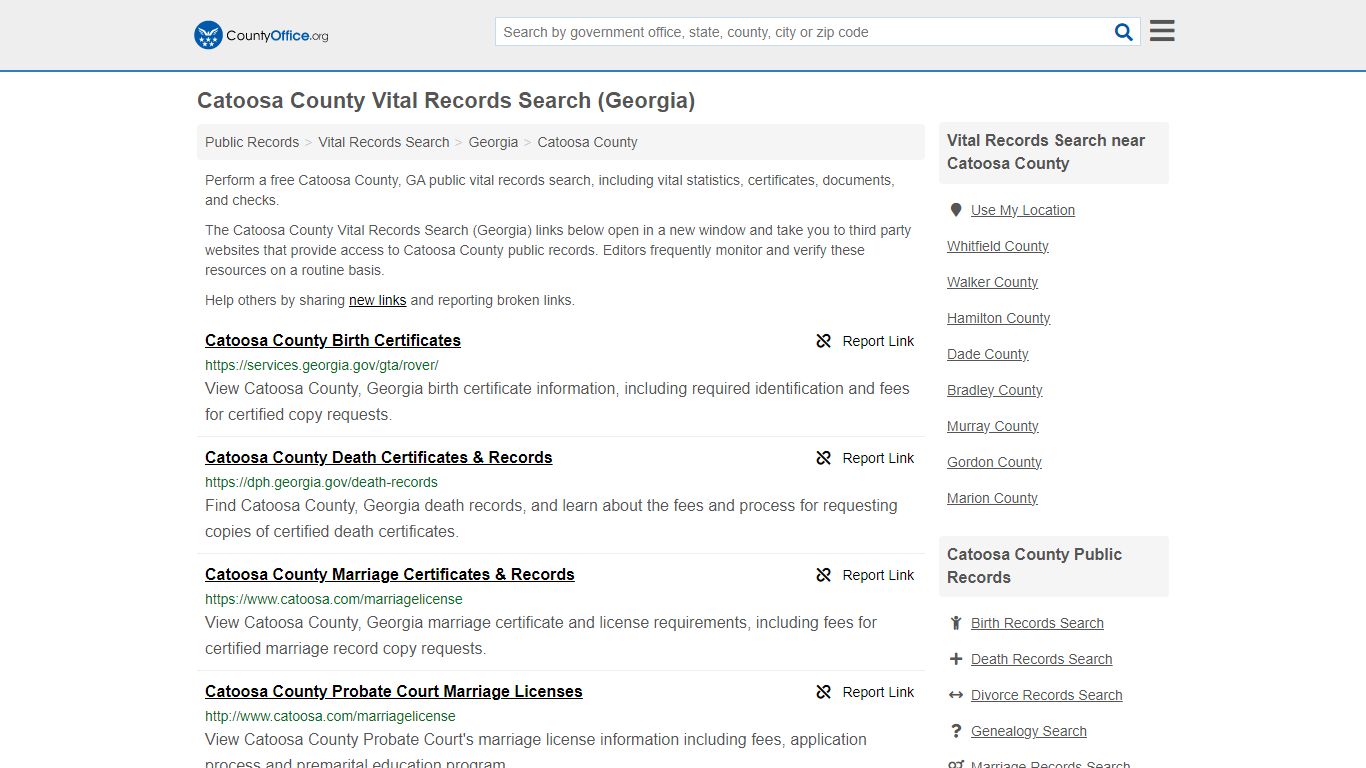Open Divorce Records Search link
This screenshot has height=768, width=1366.
pos(1046,695)
